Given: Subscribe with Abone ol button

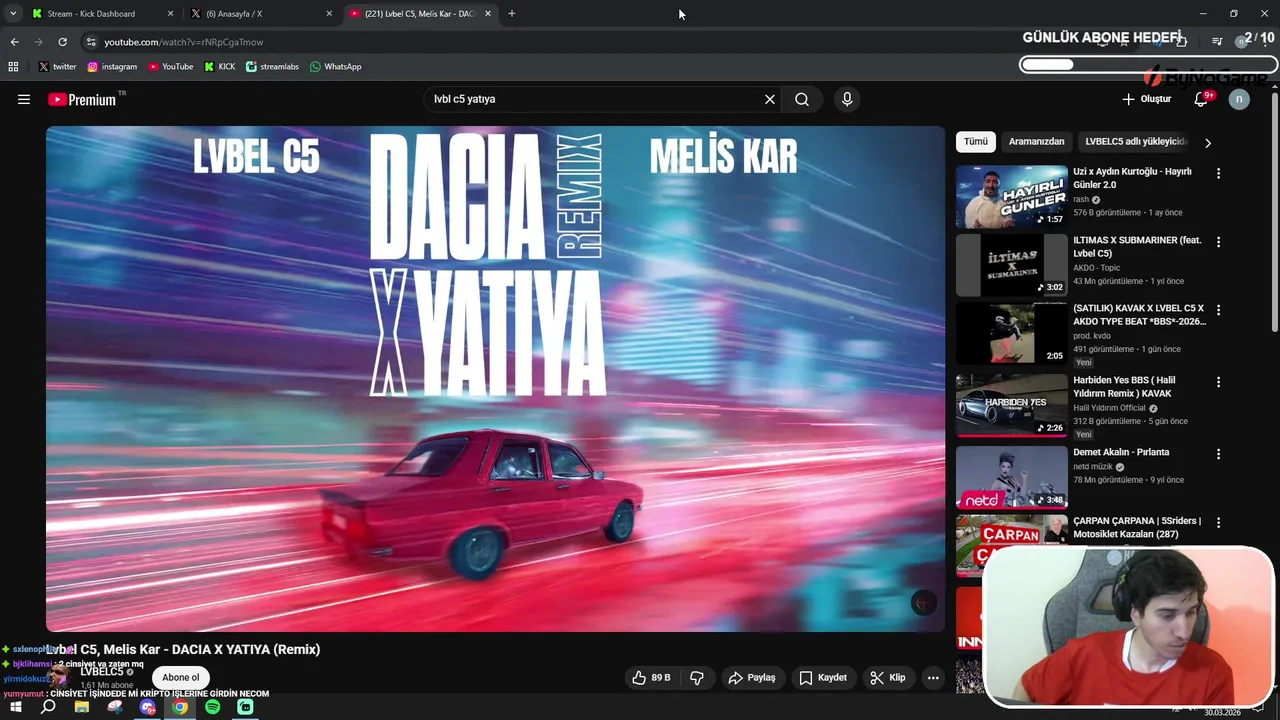Looking at the screenshot, I should pos(181,677).
